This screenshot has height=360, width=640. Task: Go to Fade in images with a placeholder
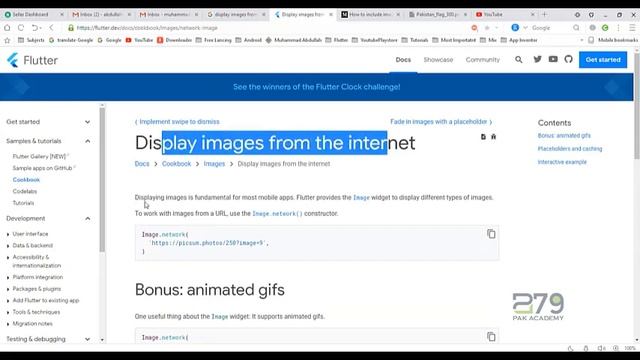pos(441,122)
